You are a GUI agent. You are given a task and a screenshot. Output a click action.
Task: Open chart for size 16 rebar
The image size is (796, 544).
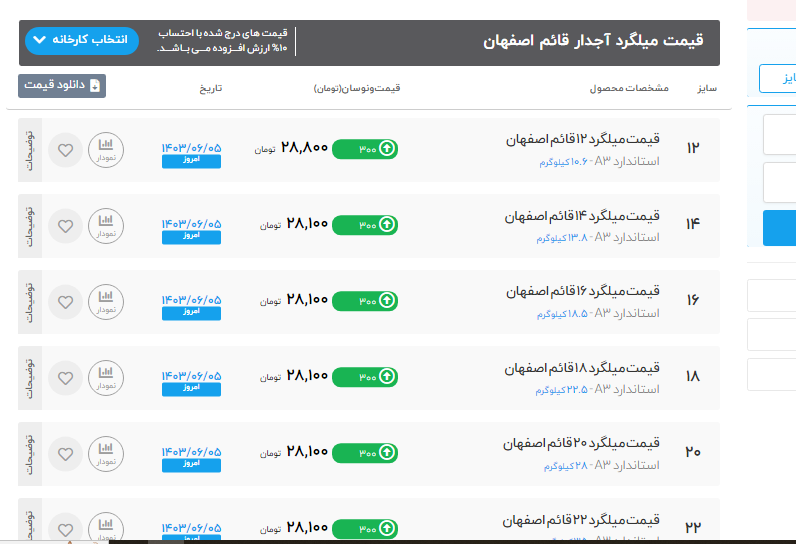coord(106,302)
